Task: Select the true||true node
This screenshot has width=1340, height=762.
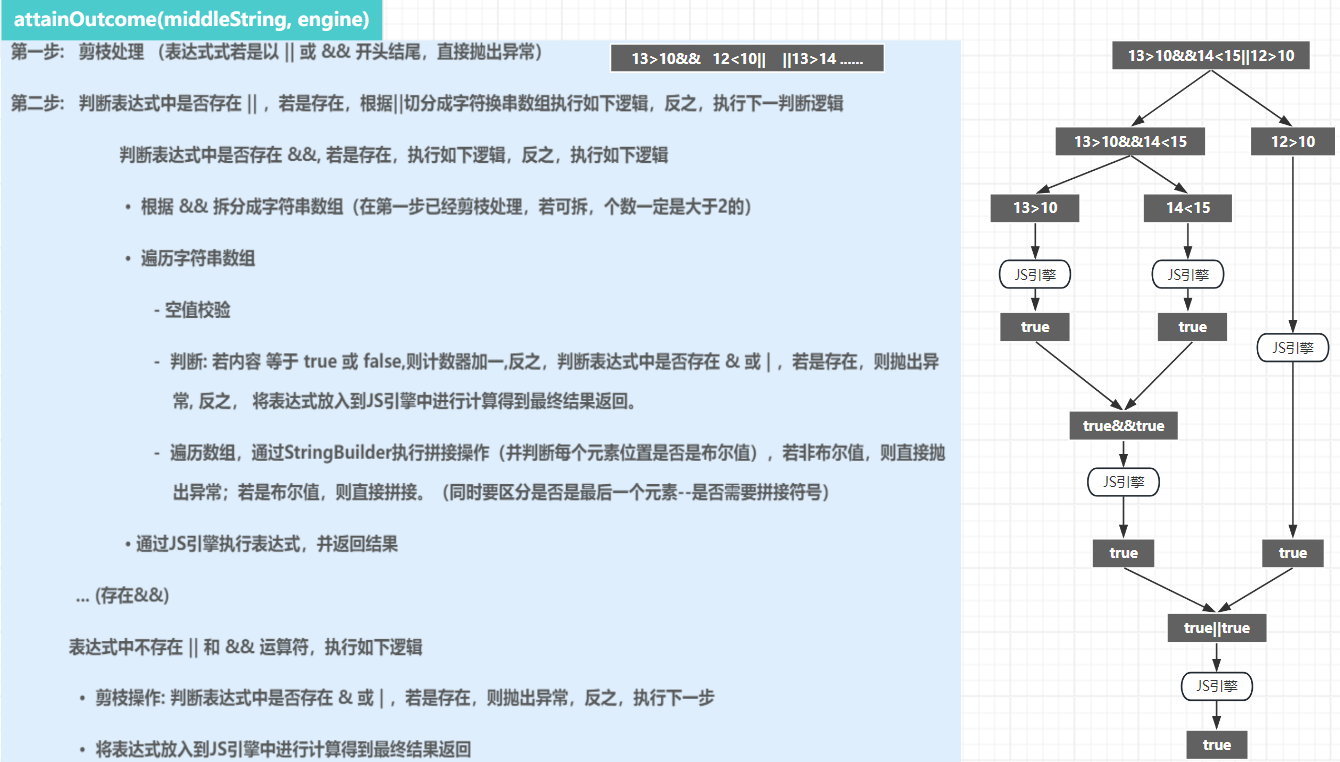Action: coord(1216,628)
